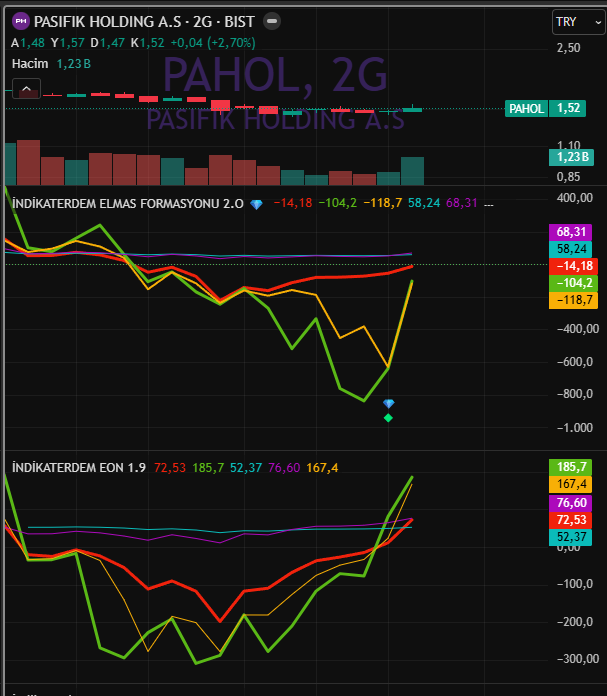Click the orange −118,7 legend value
Viewport: 607px width, 696px height.
pos(382,203)
